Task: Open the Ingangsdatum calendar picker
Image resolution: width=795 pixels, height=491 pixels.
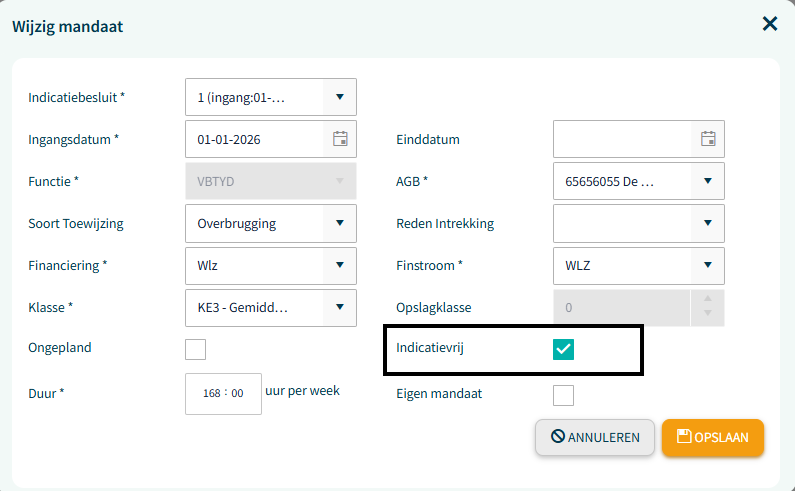Action: point(340,139)
